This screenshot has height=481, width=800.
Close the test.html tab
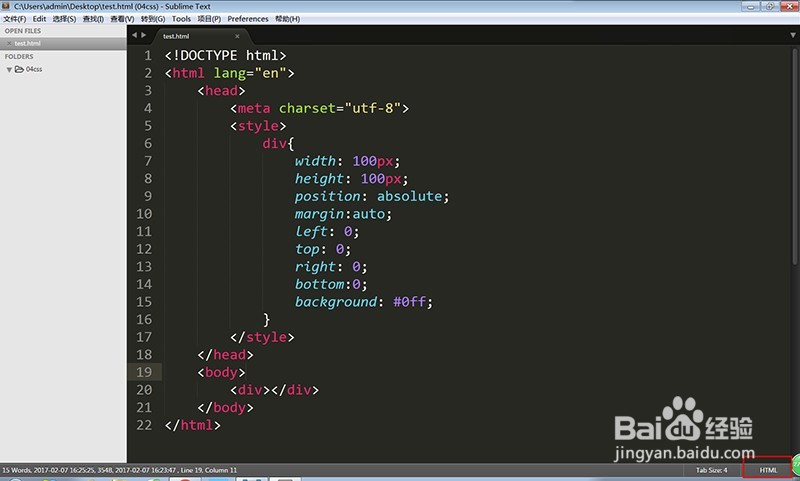click(x=237, y=36)
